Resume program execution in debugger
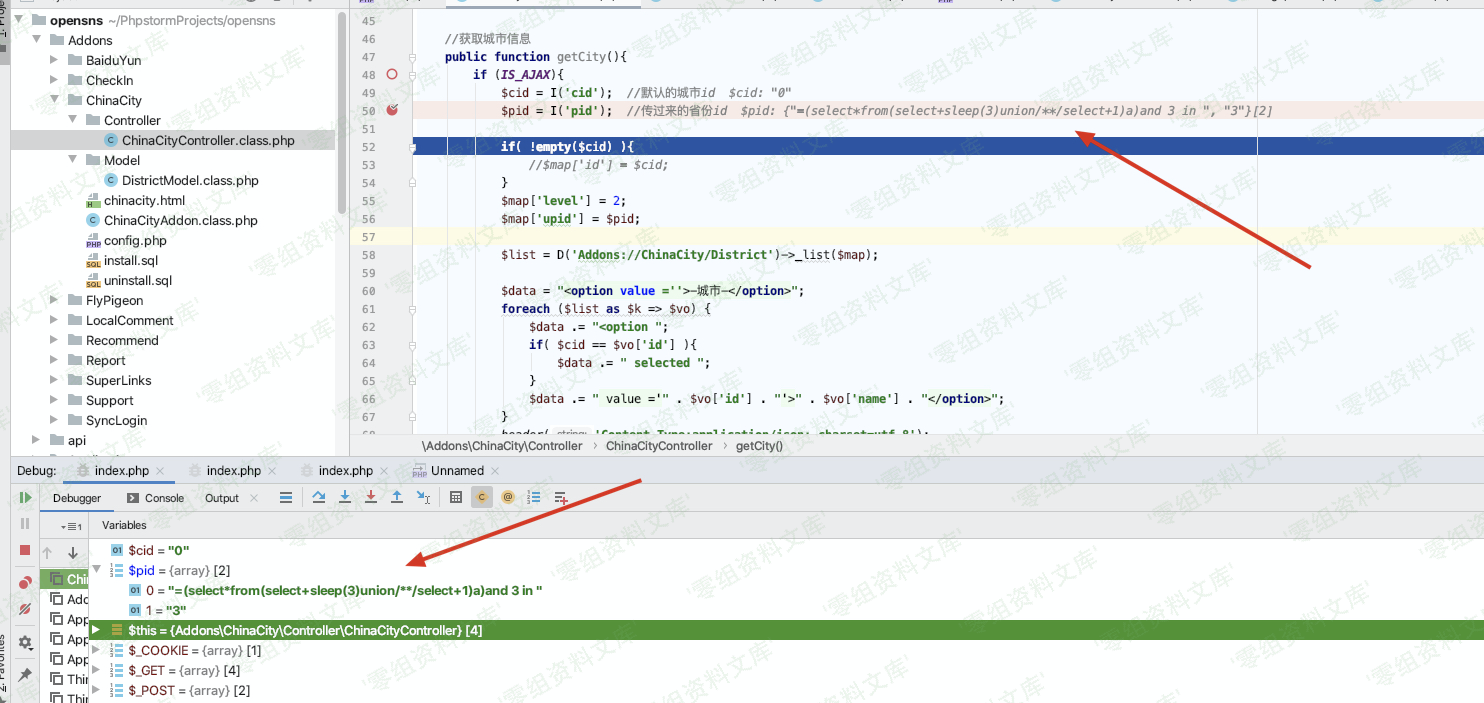1484x703 pixels. (x=25, y=498)
